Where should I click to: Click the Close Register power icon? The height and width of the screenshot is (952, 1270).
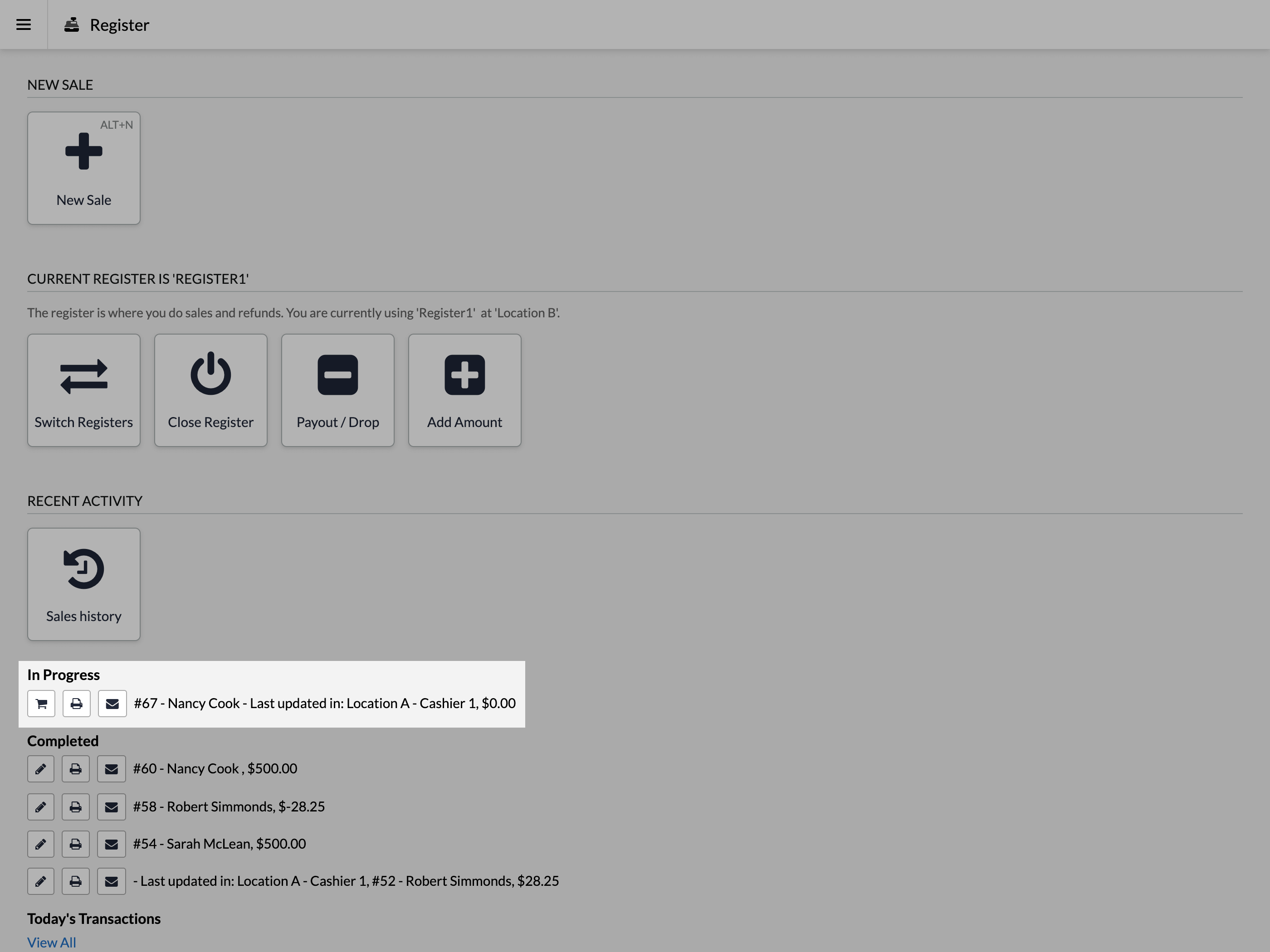(211, 374)
